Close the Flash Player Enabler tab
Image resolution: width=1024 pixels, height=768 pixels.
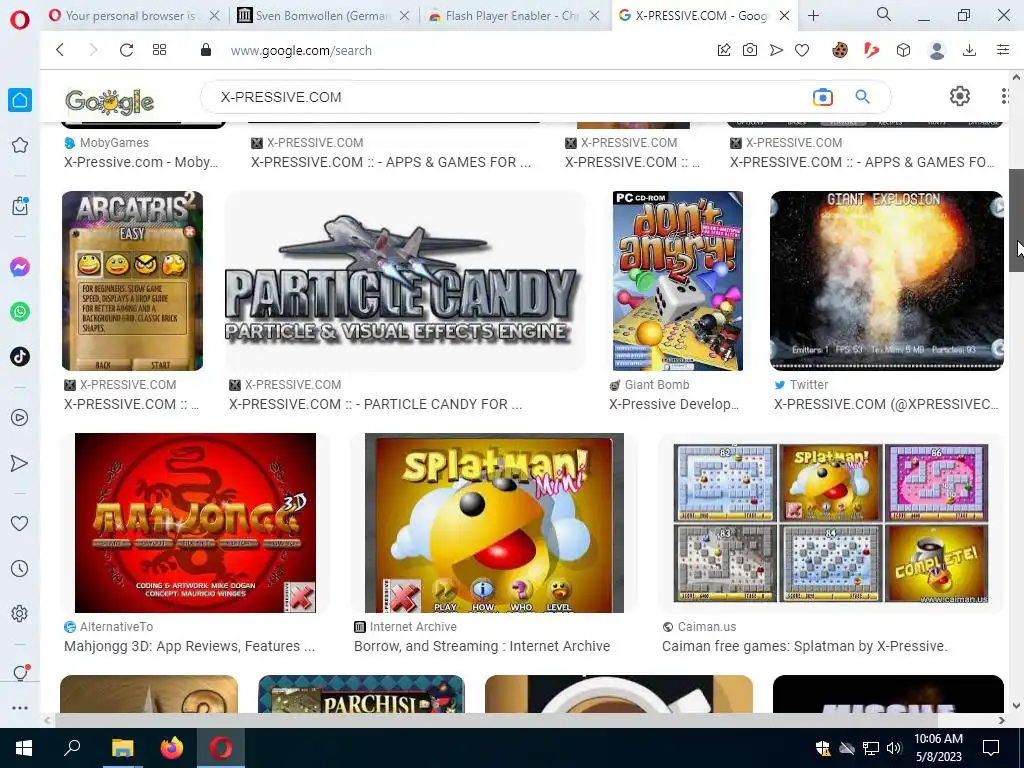click(594, 16)
